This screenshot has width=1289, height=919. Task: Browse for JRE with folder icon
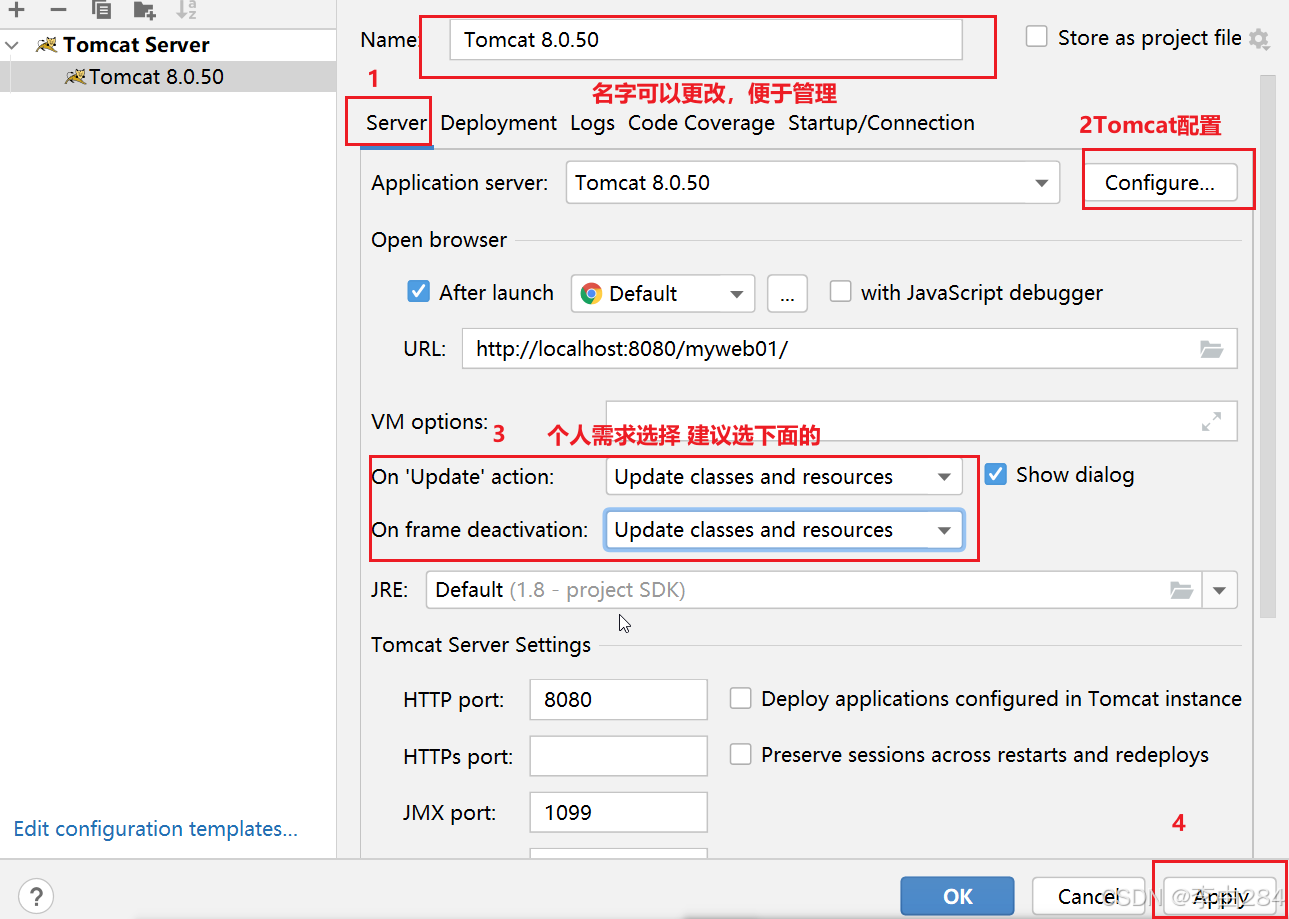point(1182,590)
